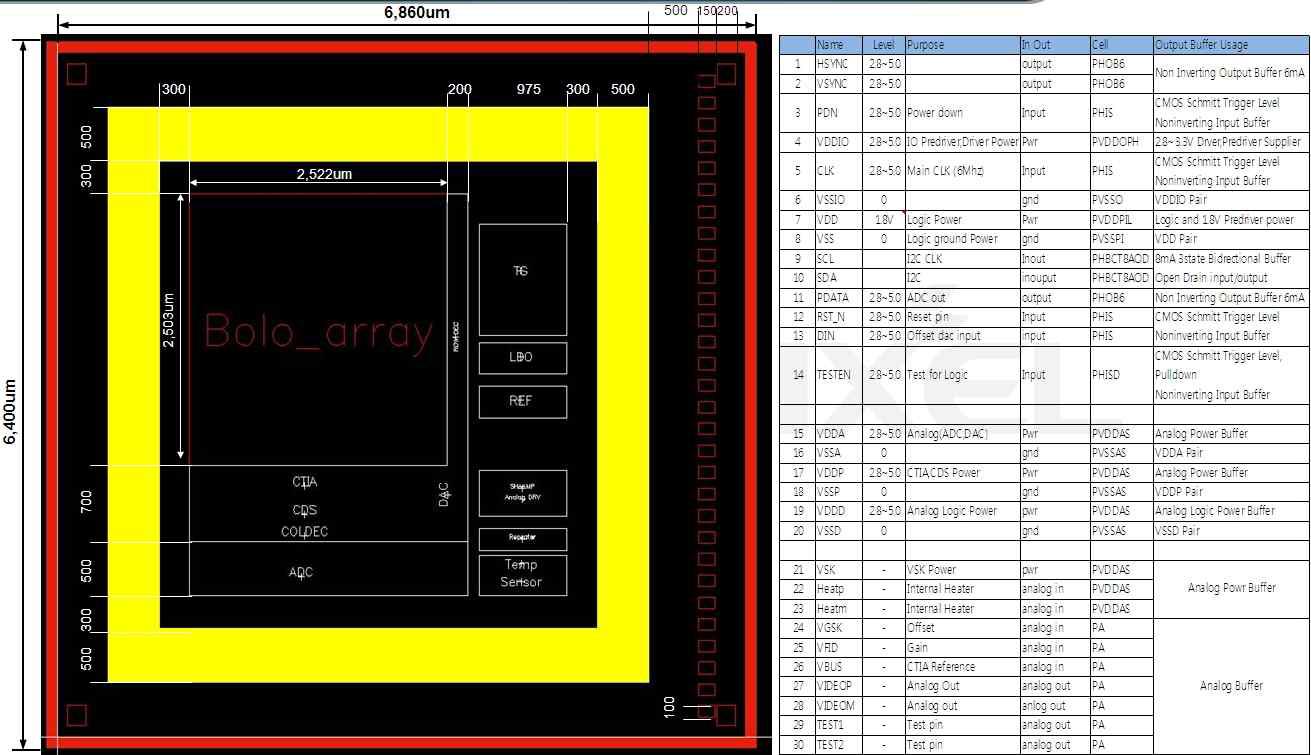The width and height of the screenshot is (1311, 755).
Task: Select the 'VSYNC' name cell
Action: coord(838,84)
